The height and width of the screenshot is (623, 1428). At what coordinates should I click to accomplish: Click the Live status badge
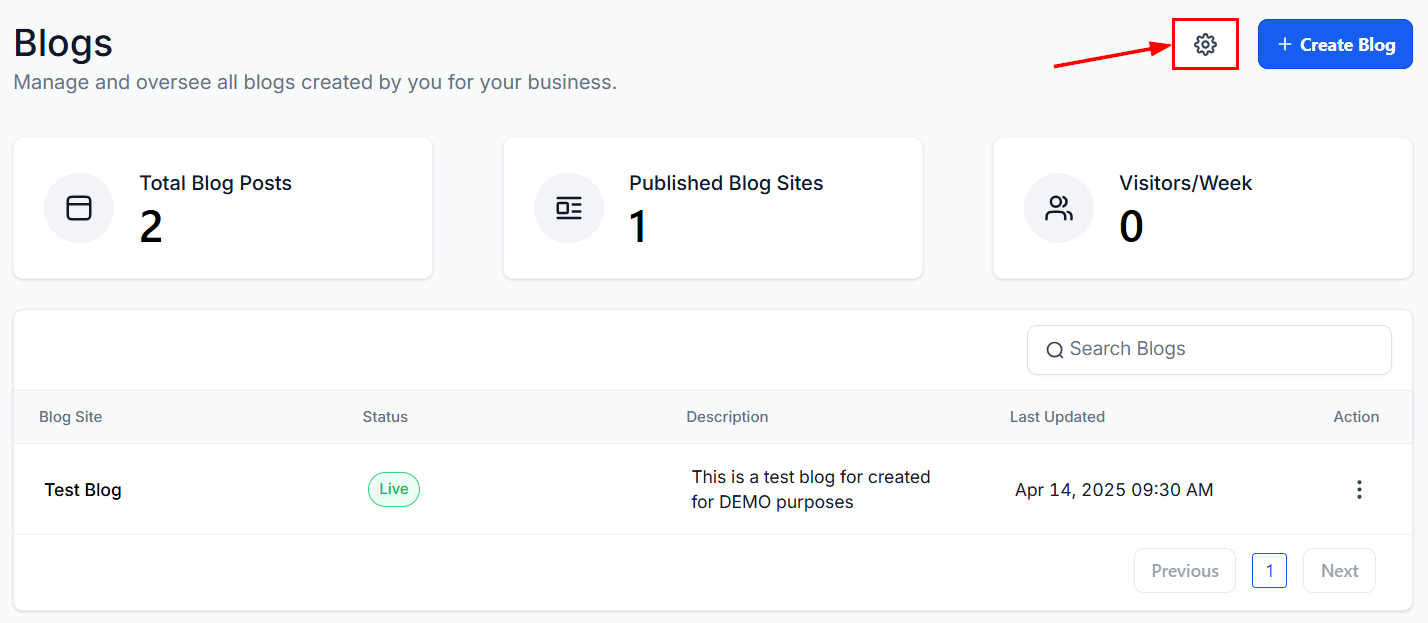click(x=394, y=489)
